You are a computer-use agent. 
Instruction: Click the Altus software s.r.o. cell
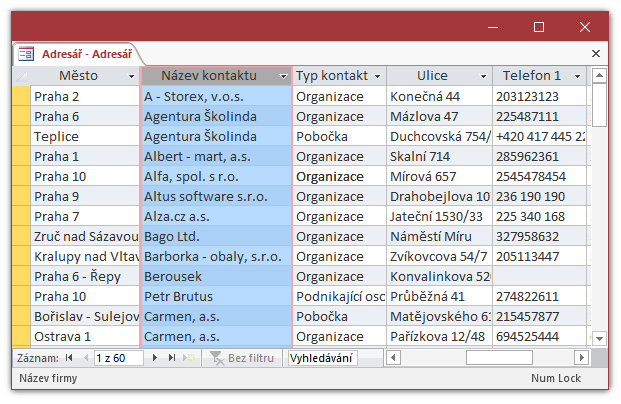coord(216,196)
